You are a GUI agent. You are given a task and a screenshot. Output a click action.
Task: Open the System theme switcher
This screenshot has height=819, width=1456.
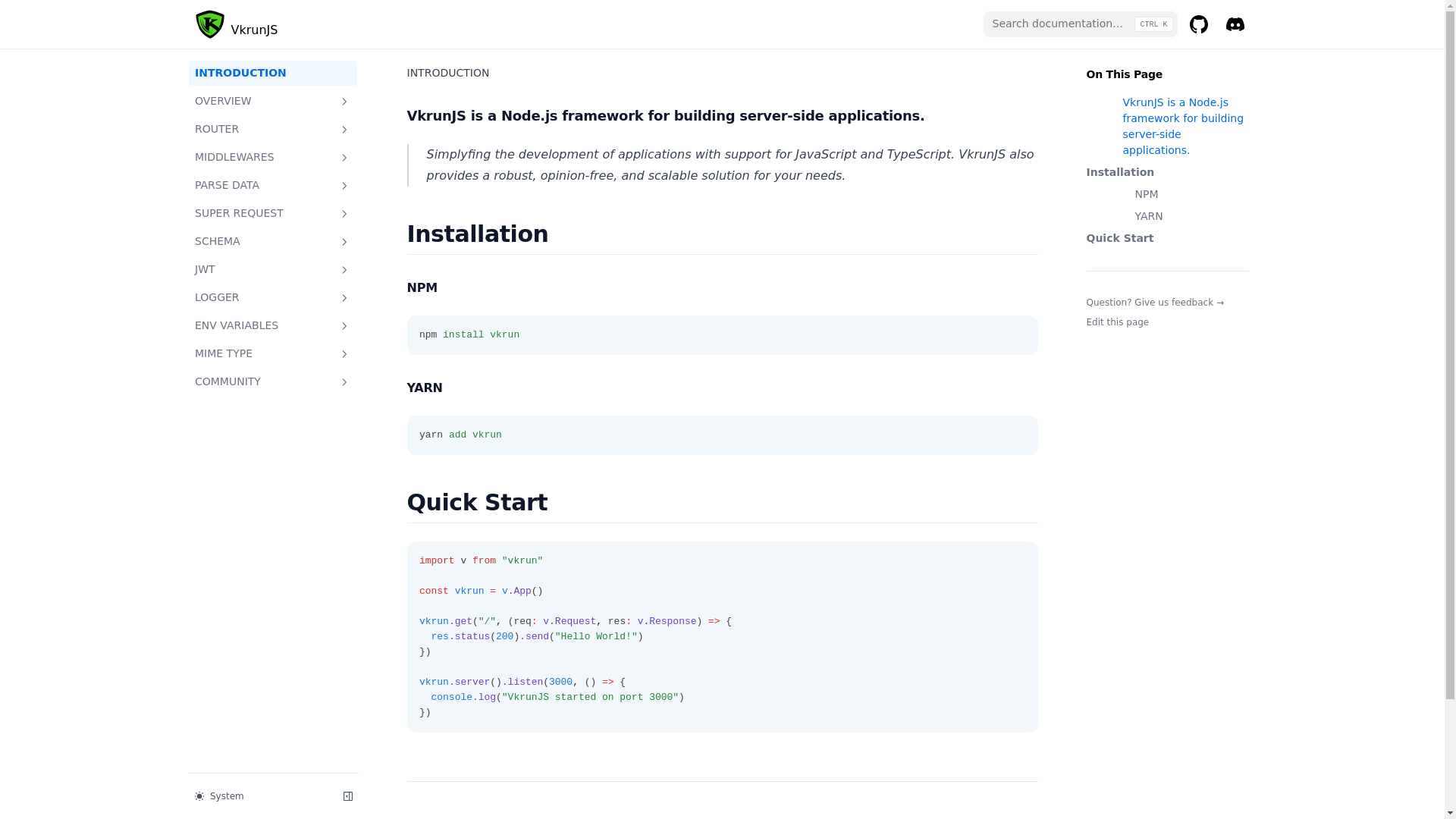(x=220, y=796)
